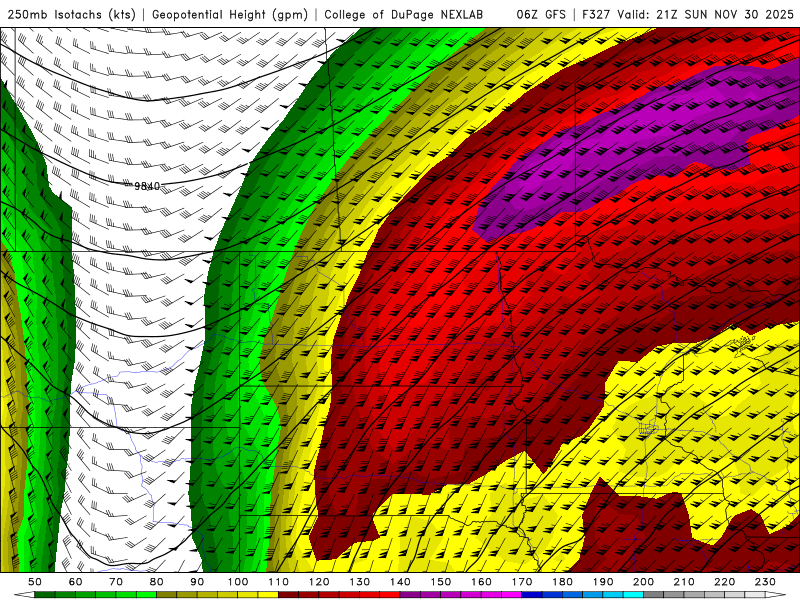Select the bright yellow swatch just left of 110

[268, 594]
